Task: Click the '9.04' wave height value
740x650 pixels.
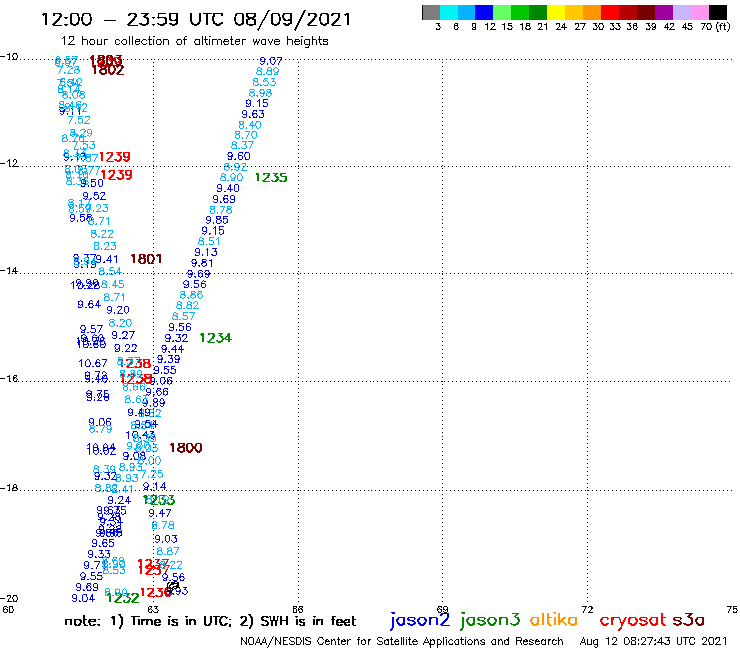Action: pos(83,599)
